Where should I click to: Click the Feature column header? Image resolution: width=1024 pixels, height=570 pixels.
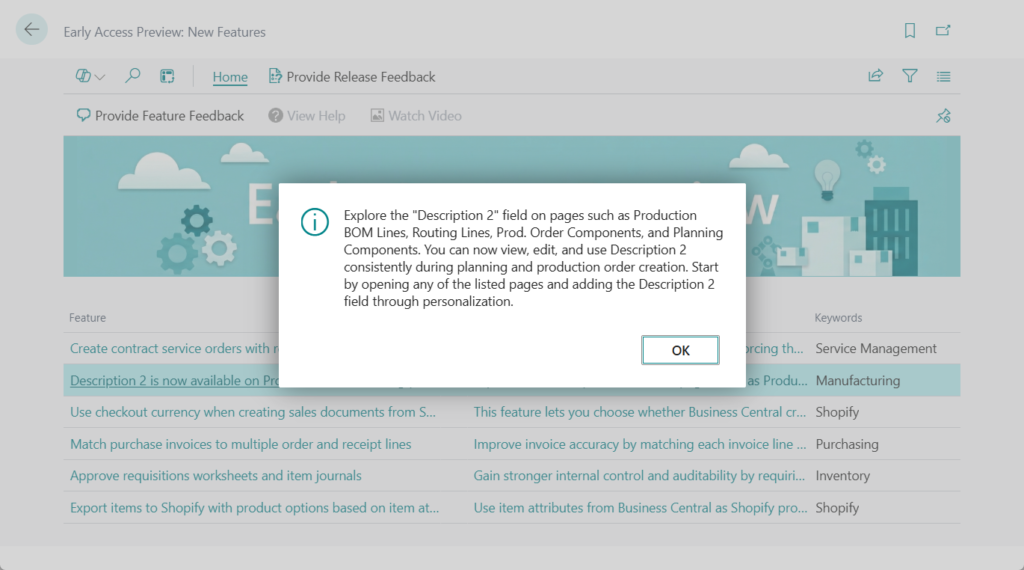click(x=87, y=318)
